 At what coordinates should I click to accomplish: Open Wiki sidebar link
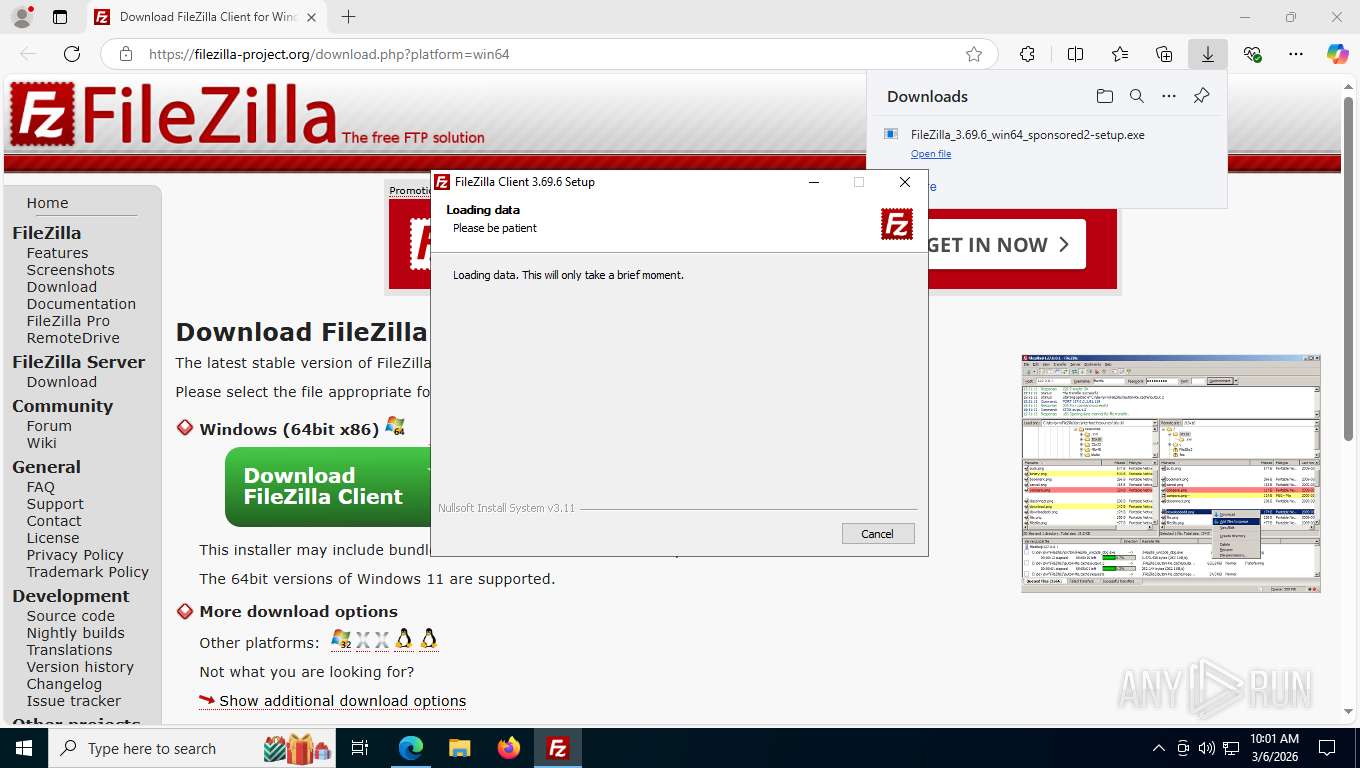[41, 443]
